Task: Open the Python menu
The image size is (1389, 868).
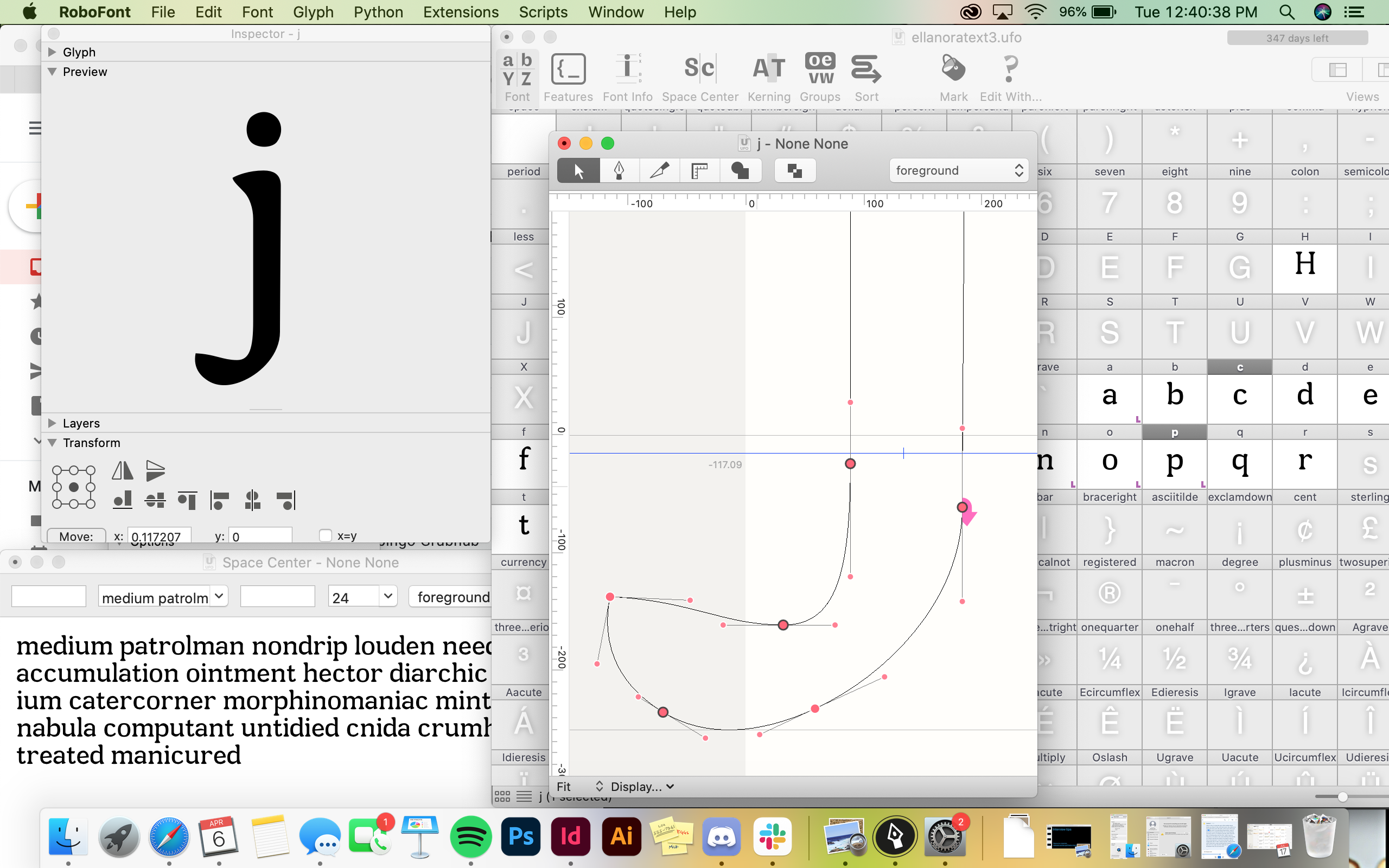Action: pyautogui.click(x=378, y=12)
